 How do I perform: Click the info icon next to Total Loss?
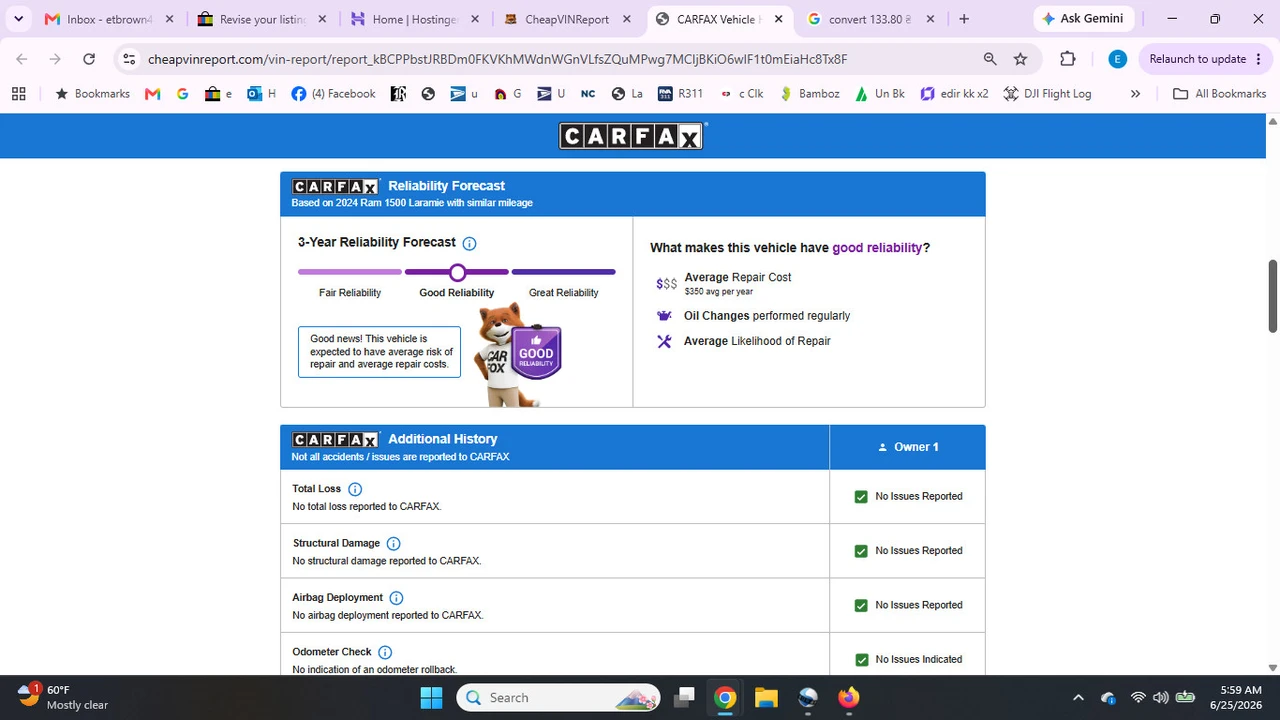(x=355, y=489)
